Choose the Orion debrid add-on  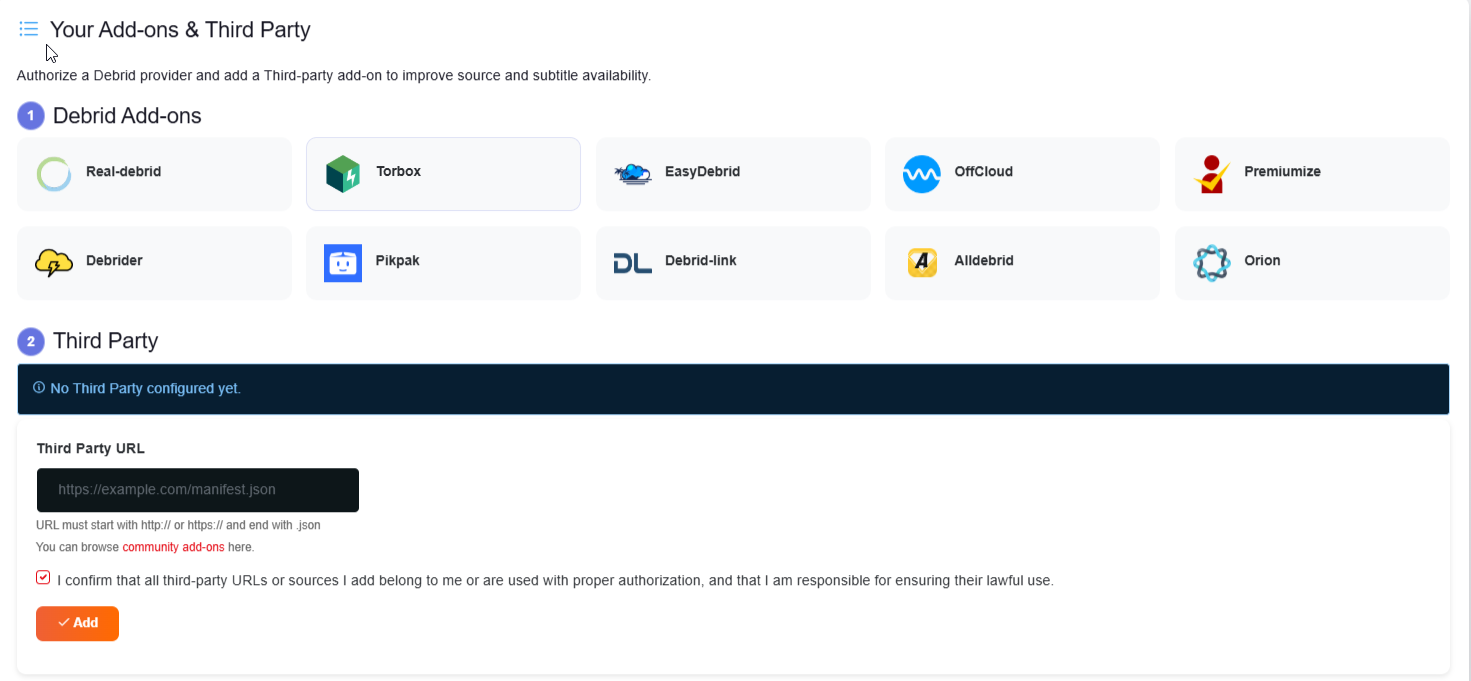point(1211,261)
